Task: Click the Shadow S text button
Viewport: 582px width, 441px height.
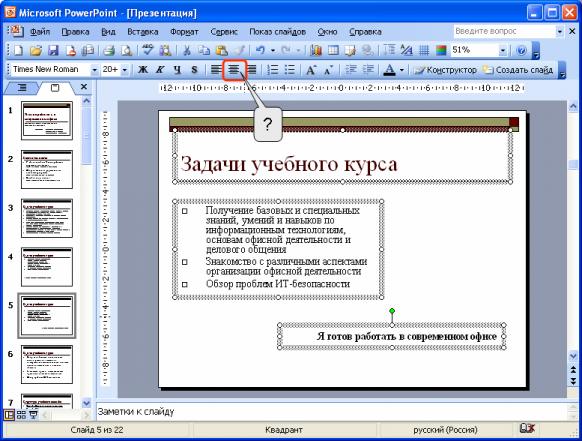Action: point(194,69)
